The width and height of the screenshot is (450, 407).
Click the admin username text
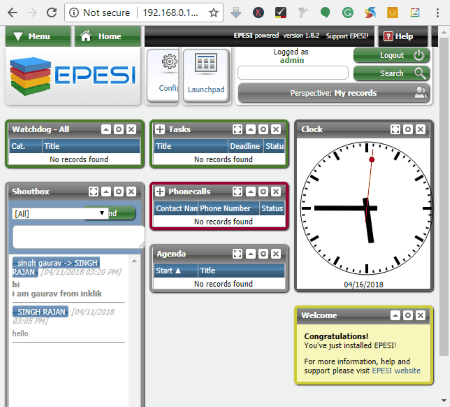click(292, 60)
